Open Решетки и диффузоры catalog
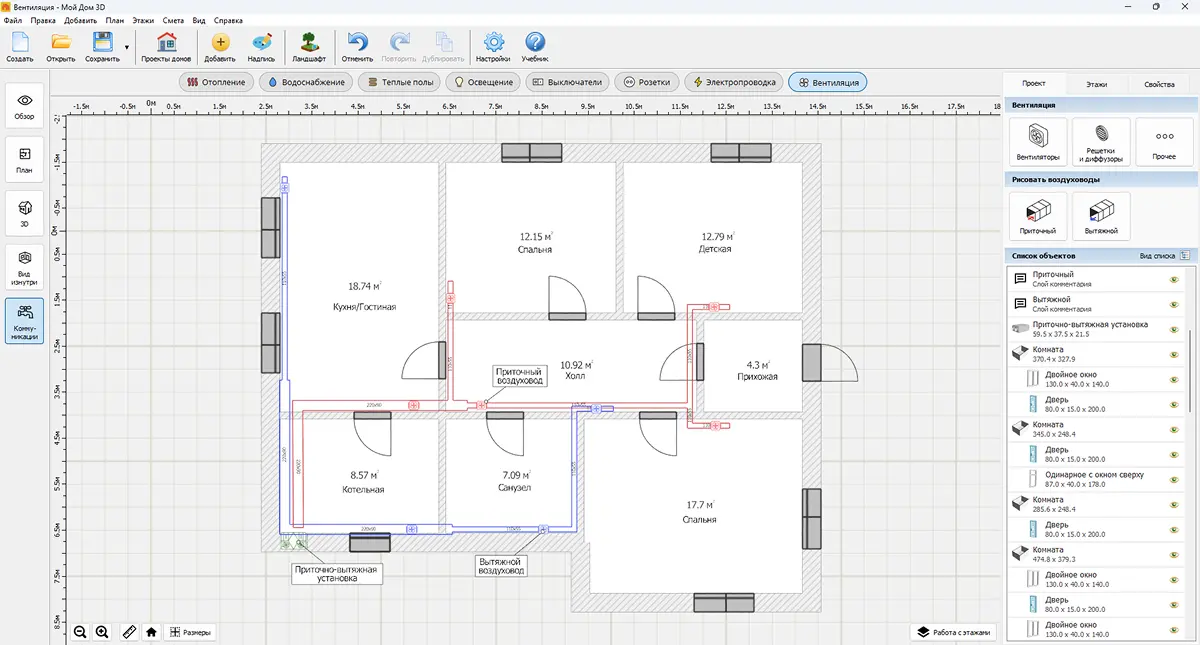1200x645 pixels. click(x=1101, y=141)
